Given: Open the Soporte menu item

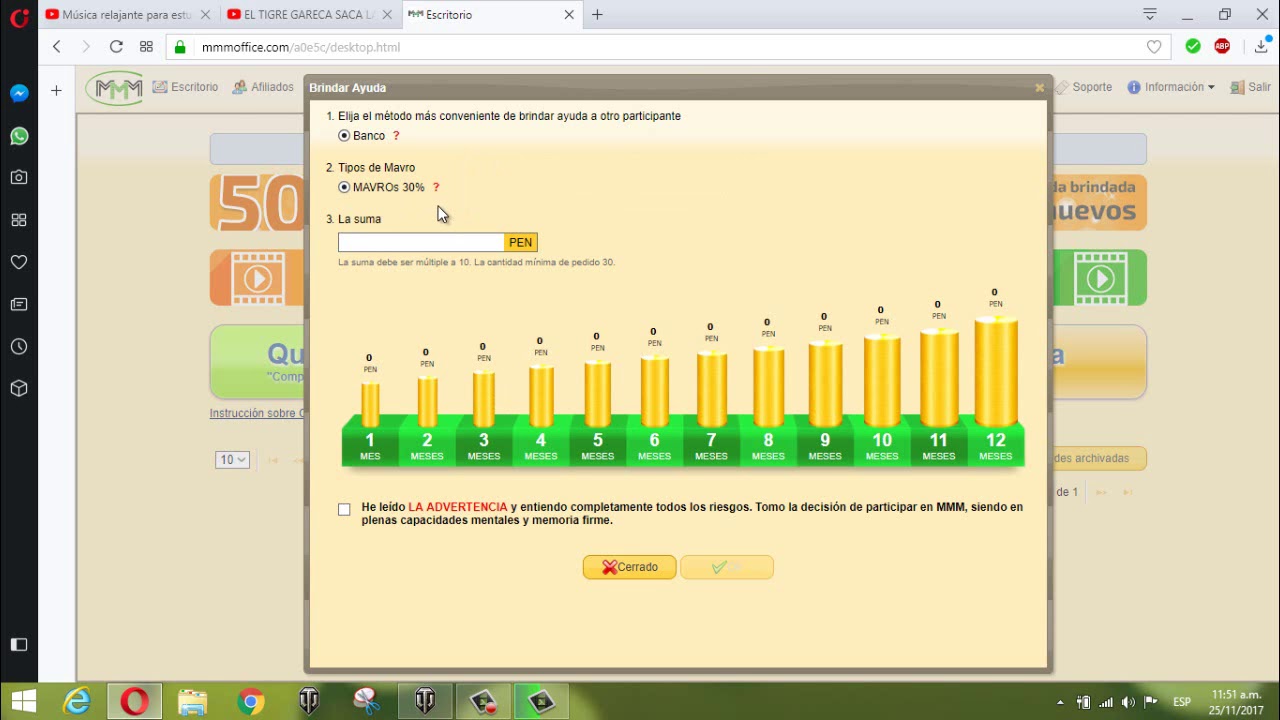Looking at the screenshot, I should click(1083, 87).
